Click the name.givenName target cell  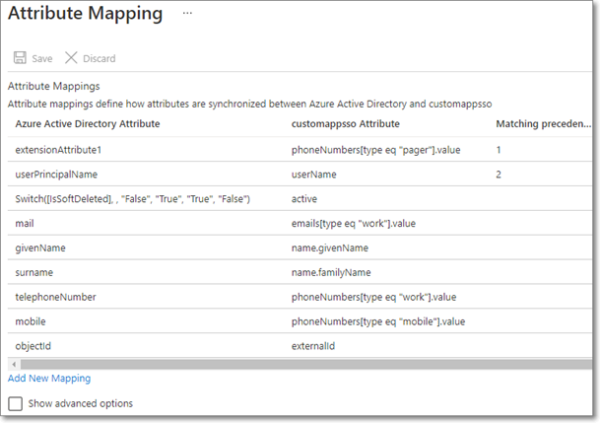(330, 248)
